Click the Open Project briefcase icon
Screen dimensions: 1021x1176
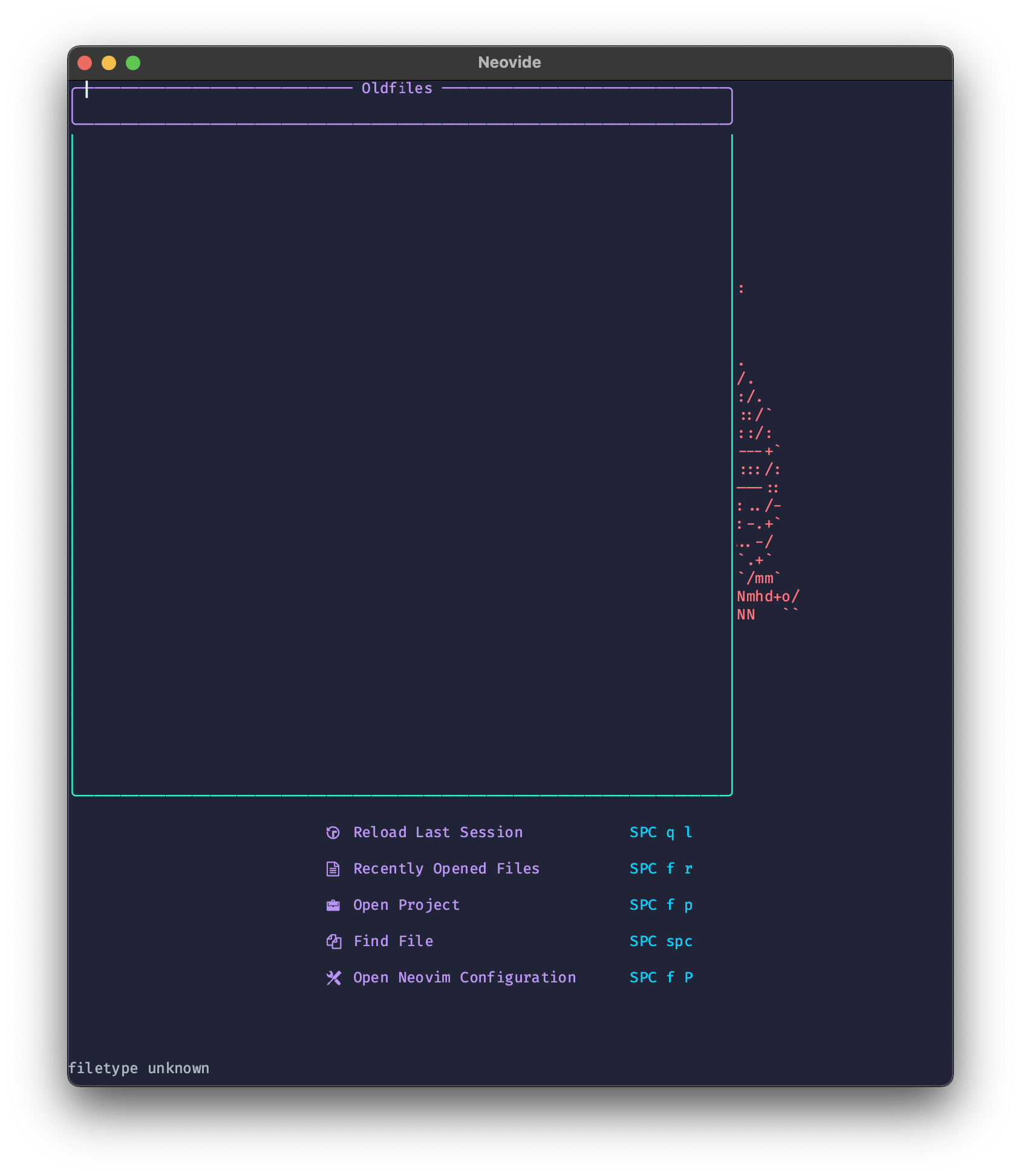(333, 905)
